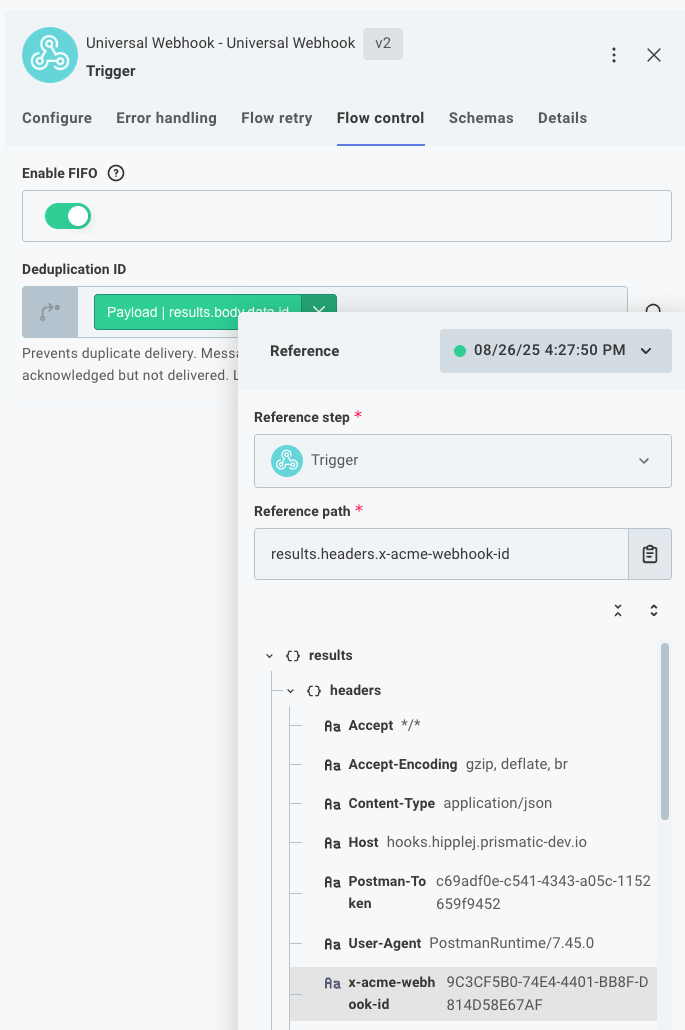Screen dimensions: 685x1030
Task: Open the Schemas tab
Action: pos(481,118)
